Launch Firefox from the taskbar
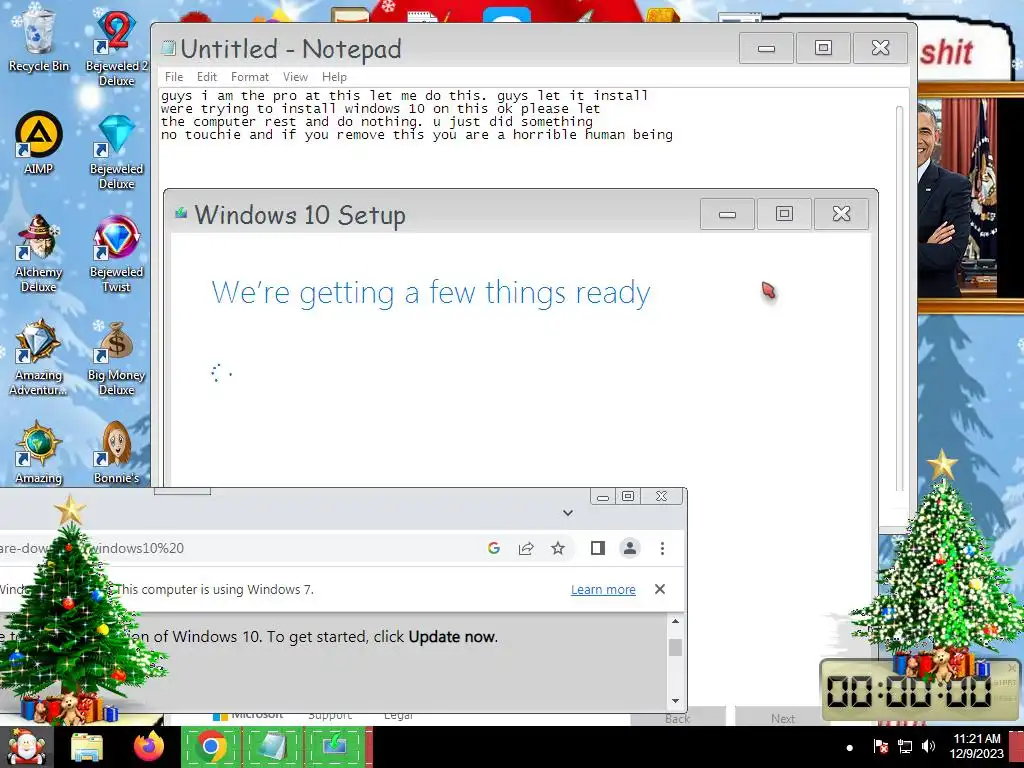 (149, 747)
